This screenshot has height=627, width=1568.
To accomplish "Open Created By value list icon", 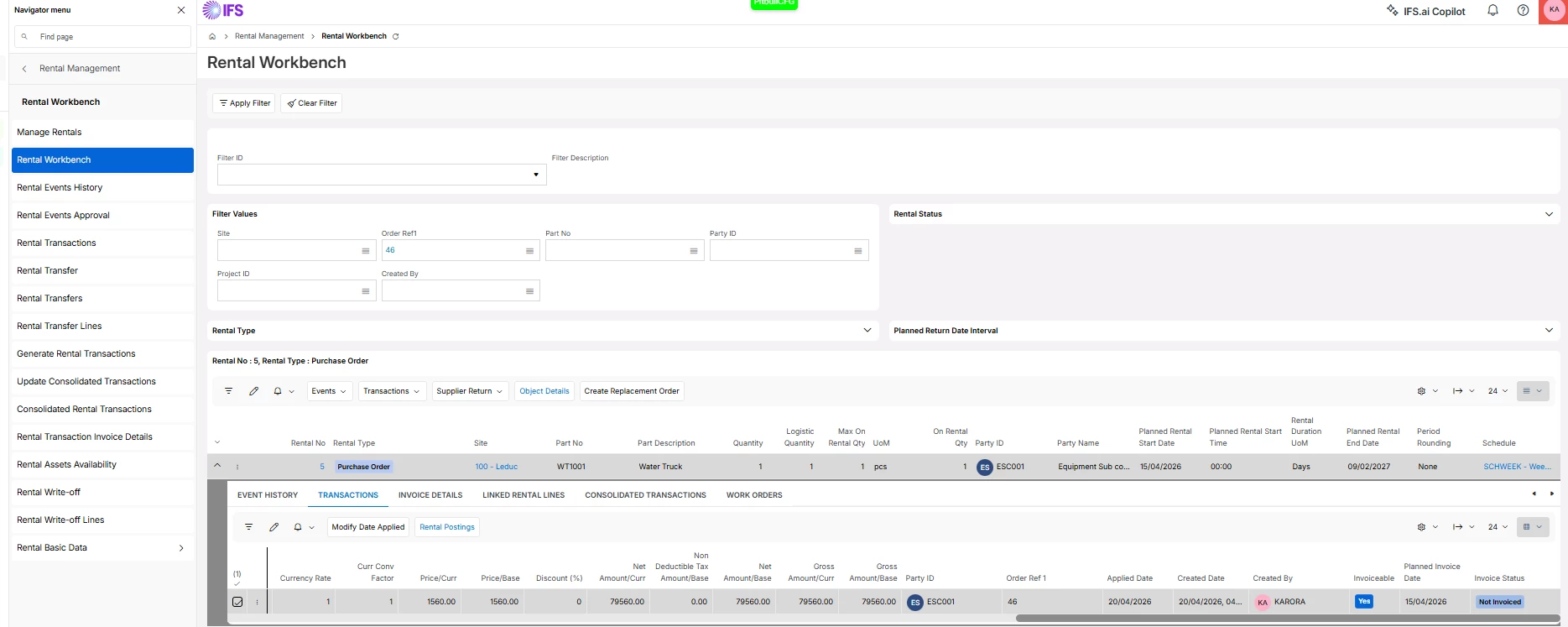I will tap(529, 291).
